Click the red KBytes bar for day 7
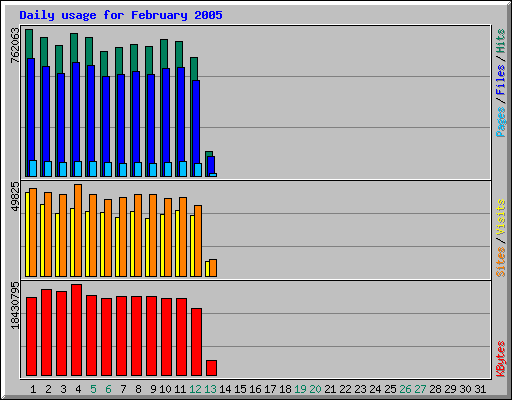 tap(121, 336)
